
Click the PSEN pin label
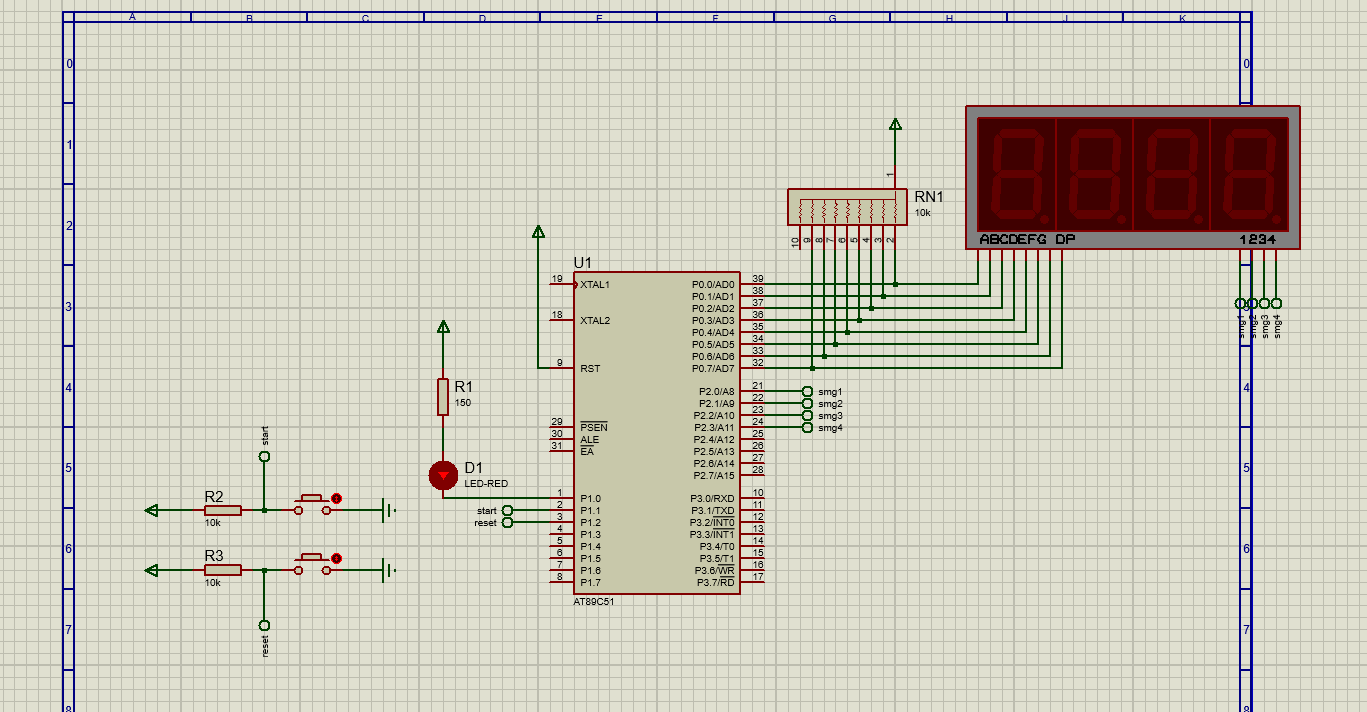[x=592, y=428]
